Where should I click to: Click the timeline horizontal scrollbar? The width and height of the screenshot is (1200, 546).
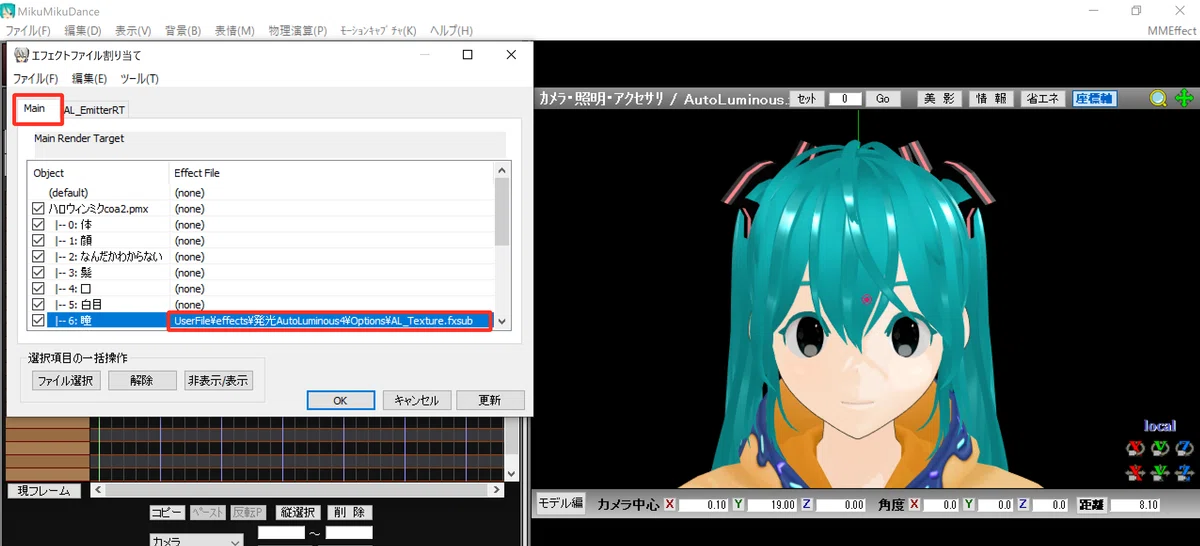point(298,491)
